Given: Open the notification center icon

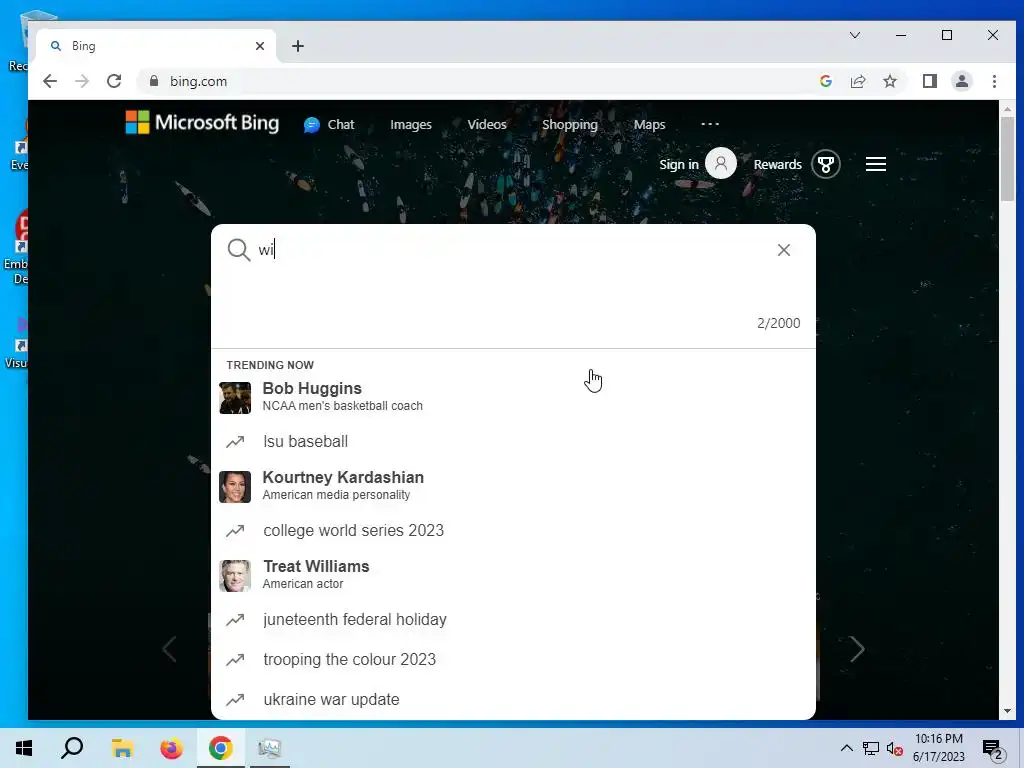Looking at the screenshot, I should [x=993, y=749].
